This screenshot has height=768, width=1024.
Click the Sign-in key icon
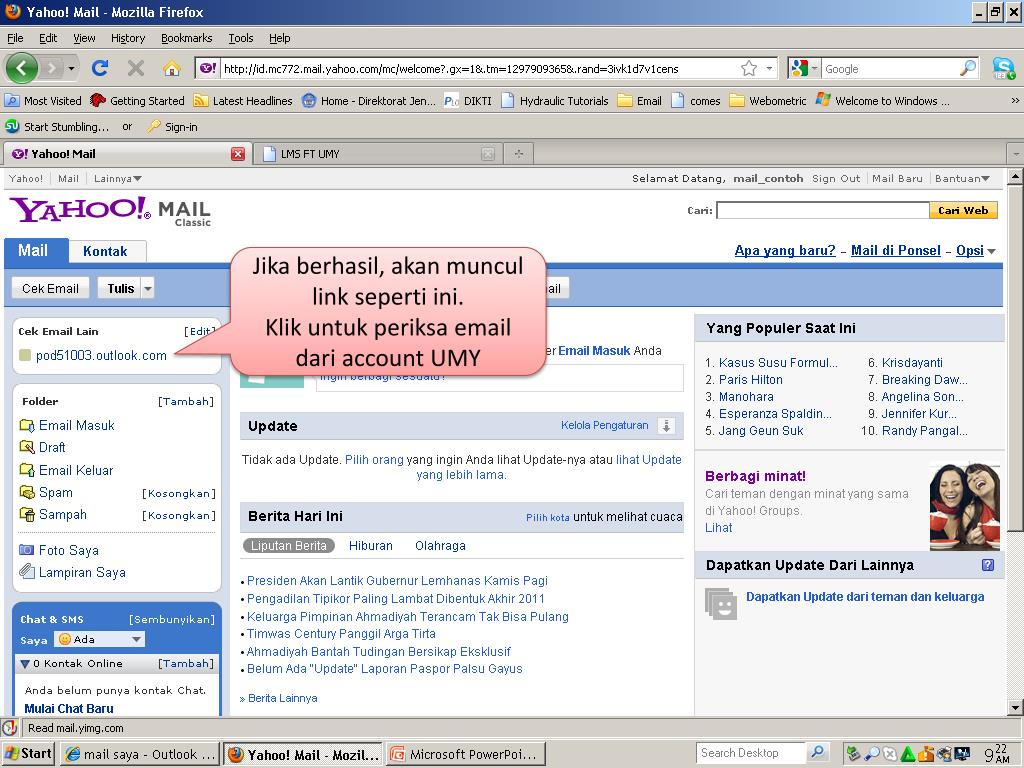coord(154,126)
